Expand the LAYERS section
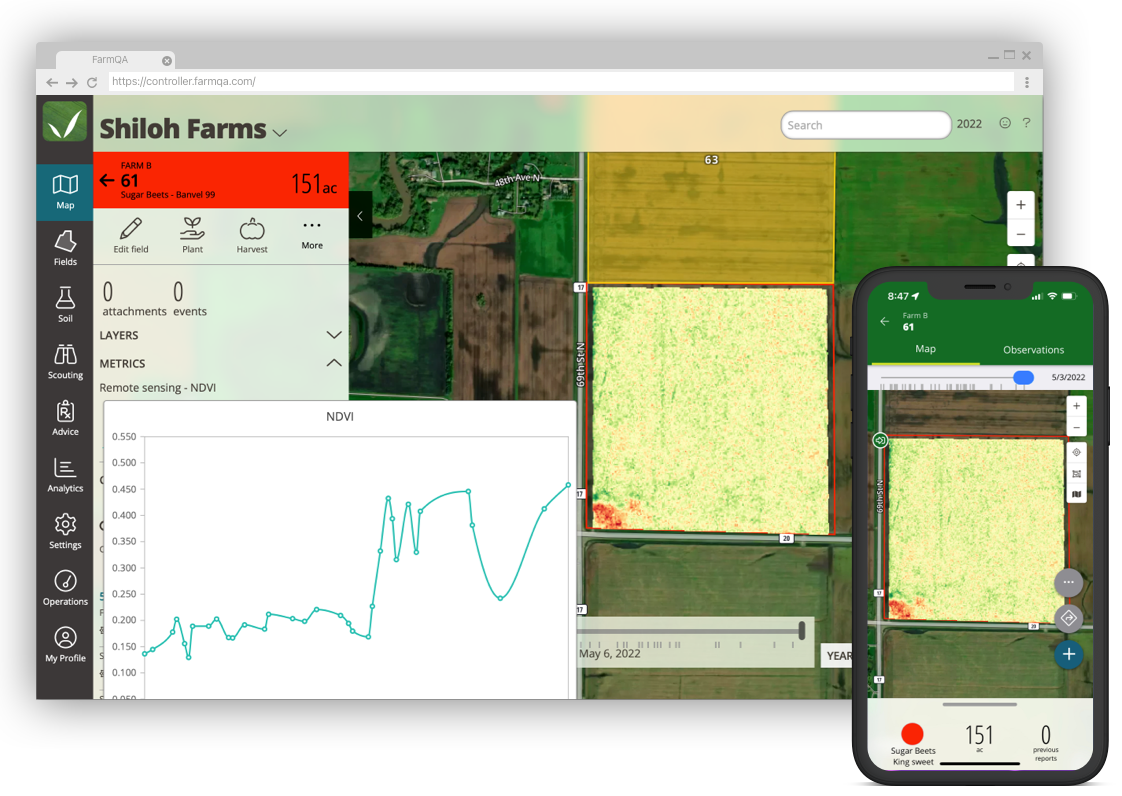The height and width of the screenshot is (796, 1122). (333, 335)
